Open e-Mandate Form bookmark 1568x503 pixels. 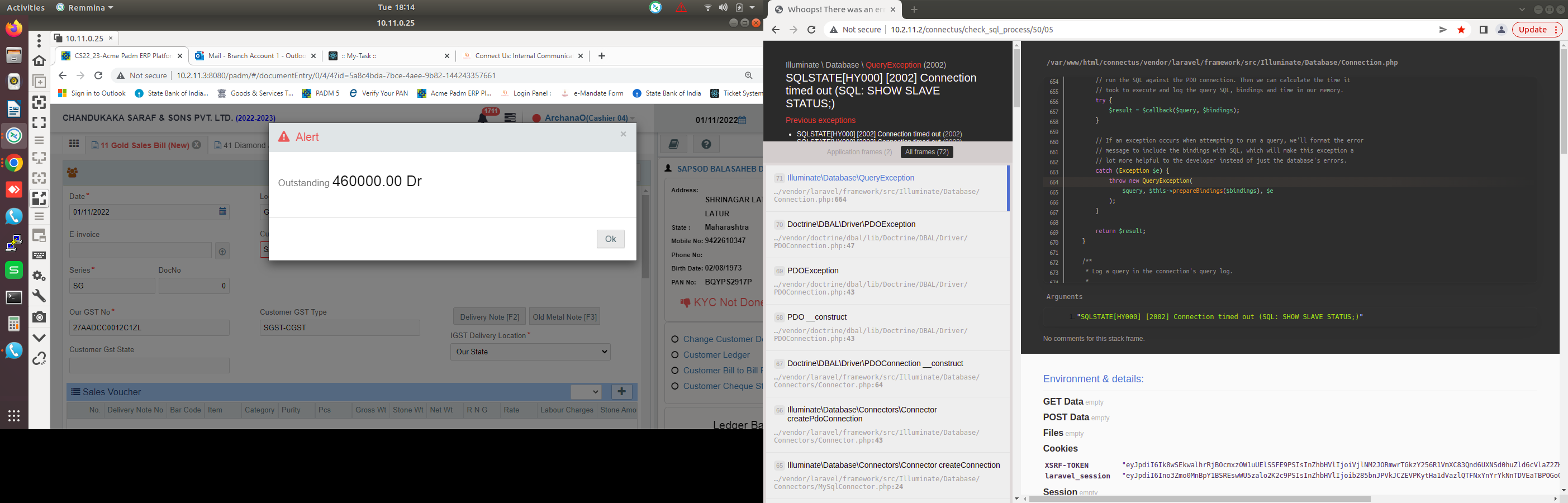tap(592, 93)
